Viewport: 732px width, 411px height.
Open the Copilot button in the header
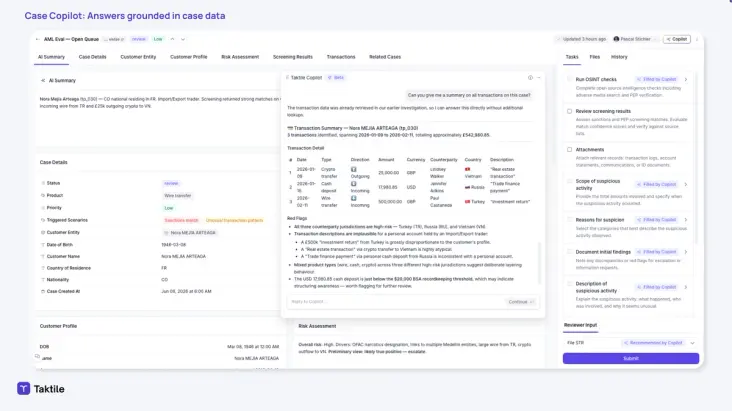(x=676, y=39)
